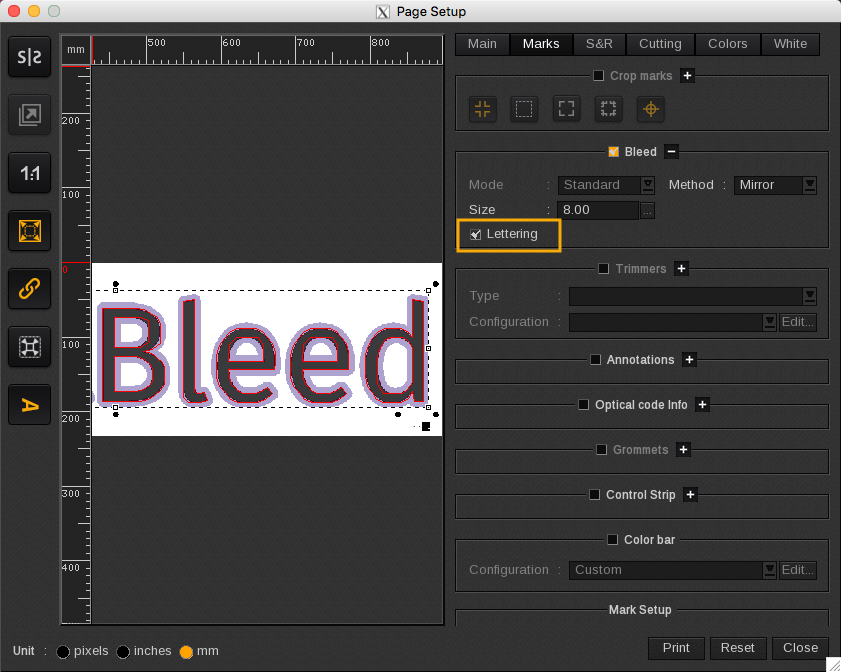Screen dimensions: 841x672
Task: Uncheck the Lettering checkbox
Action: [475, 234]
